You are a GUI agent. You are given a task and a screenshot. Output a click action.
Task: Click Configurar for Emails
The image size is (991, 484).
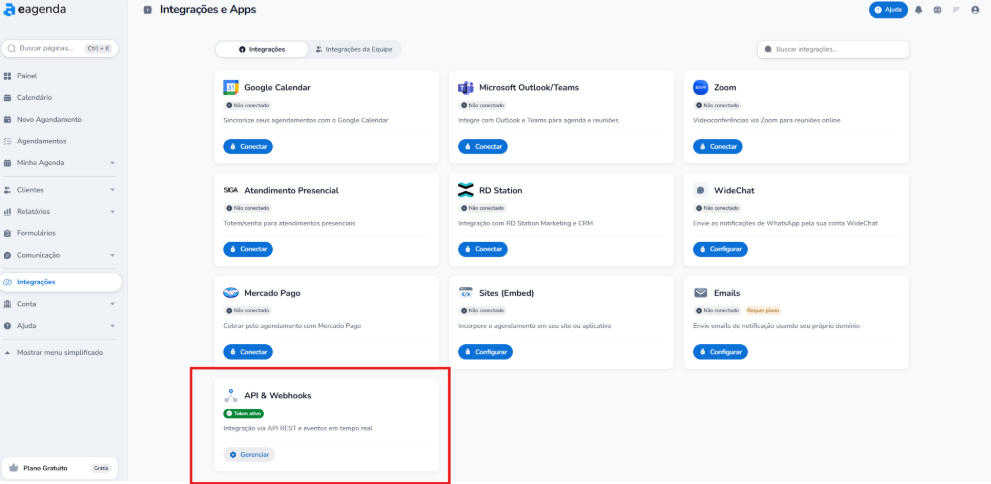[x=720, y=352]
